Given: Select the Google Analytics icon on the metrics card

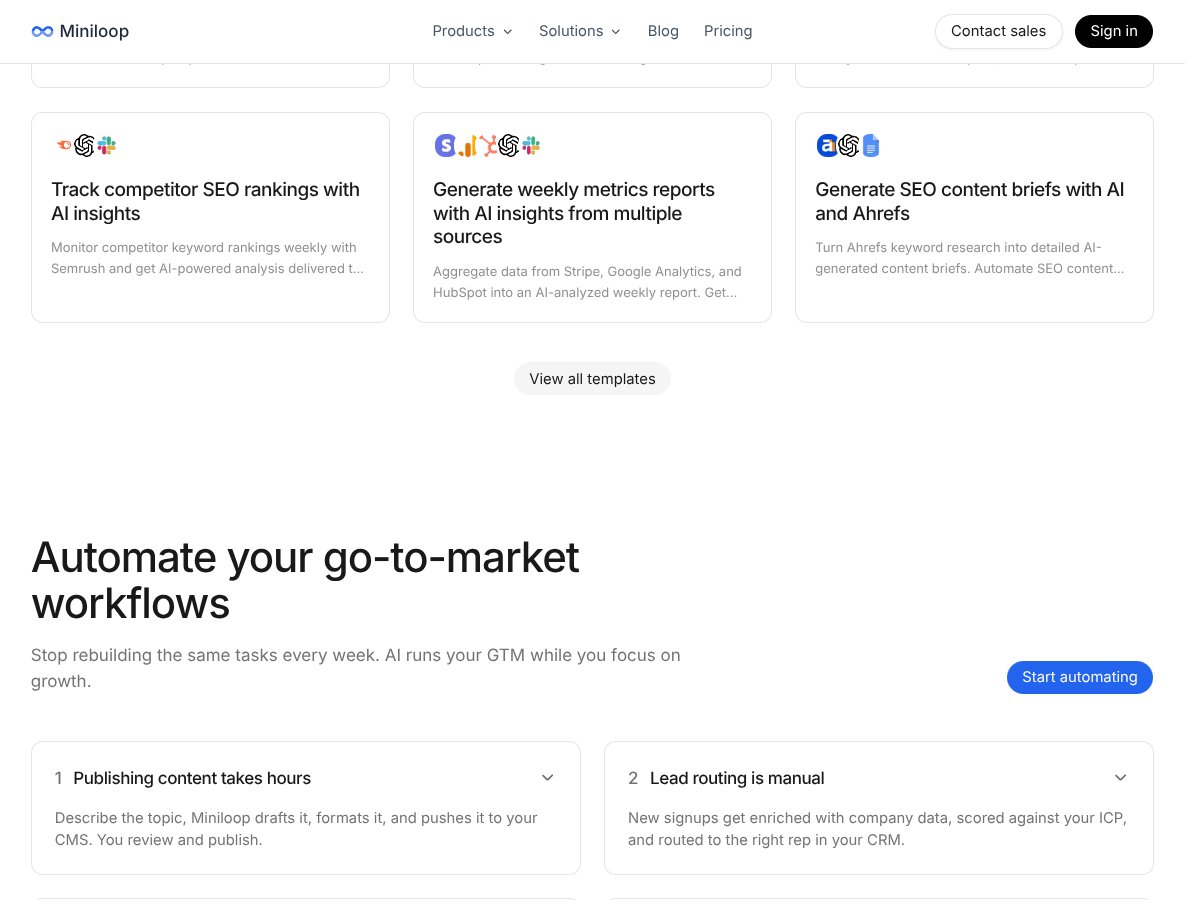Looking at the screenshot, I should coord(467,145).
